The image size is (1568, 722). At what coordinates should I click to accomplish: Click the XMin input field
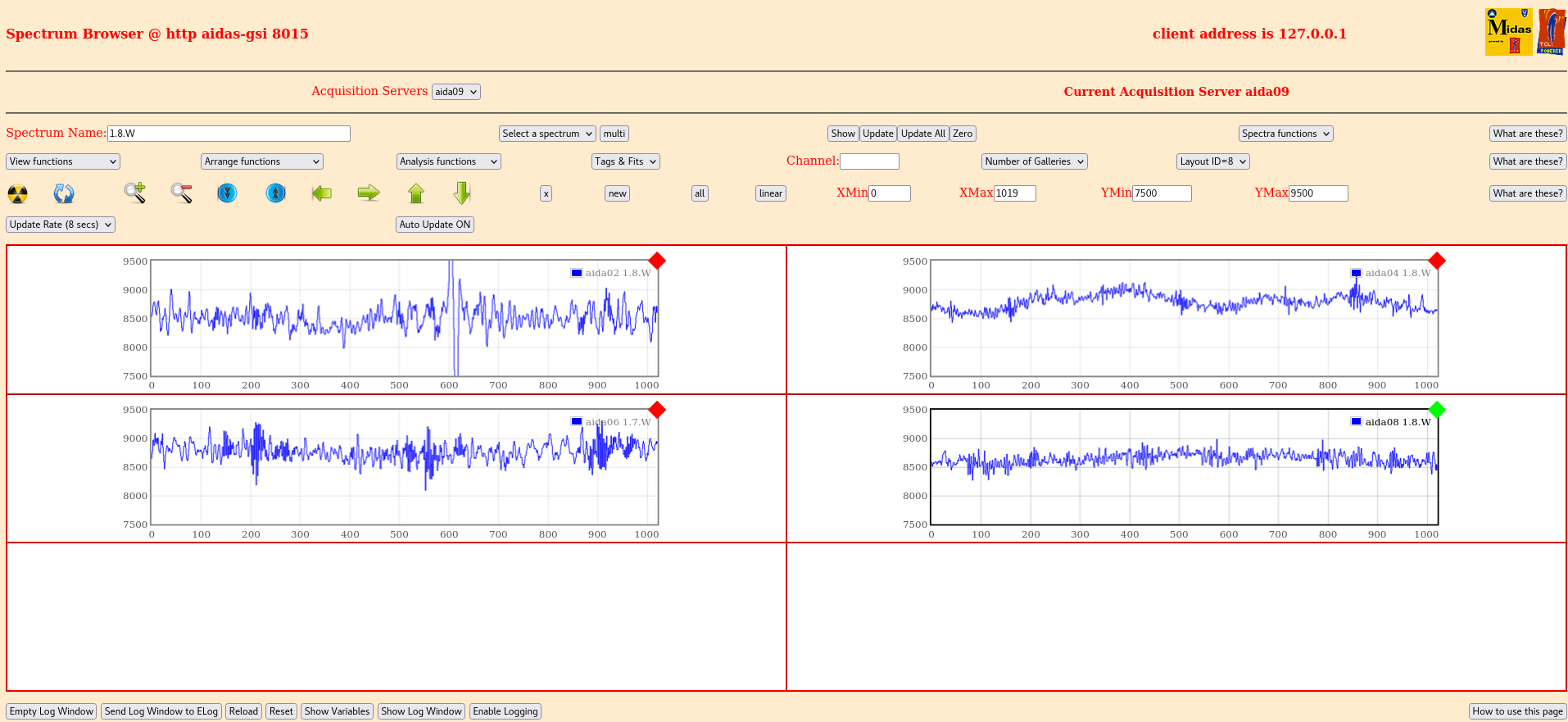pos(890,193)
